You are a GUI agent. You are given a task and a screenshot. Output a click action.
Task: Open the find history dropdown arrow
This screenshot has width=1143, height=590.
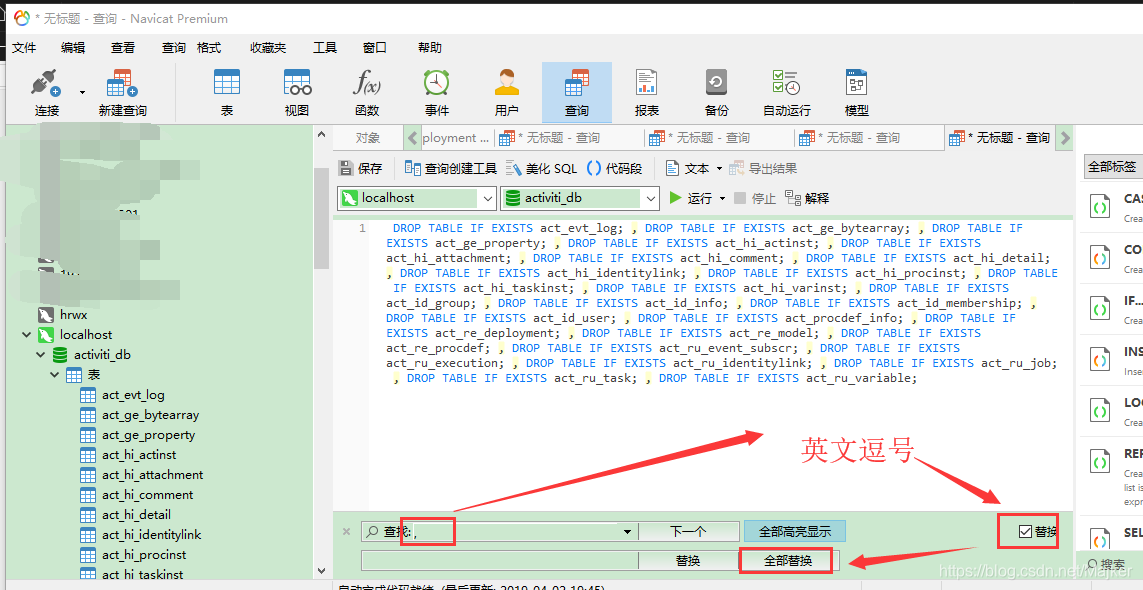pyautogui.click(x=627, y=532)
